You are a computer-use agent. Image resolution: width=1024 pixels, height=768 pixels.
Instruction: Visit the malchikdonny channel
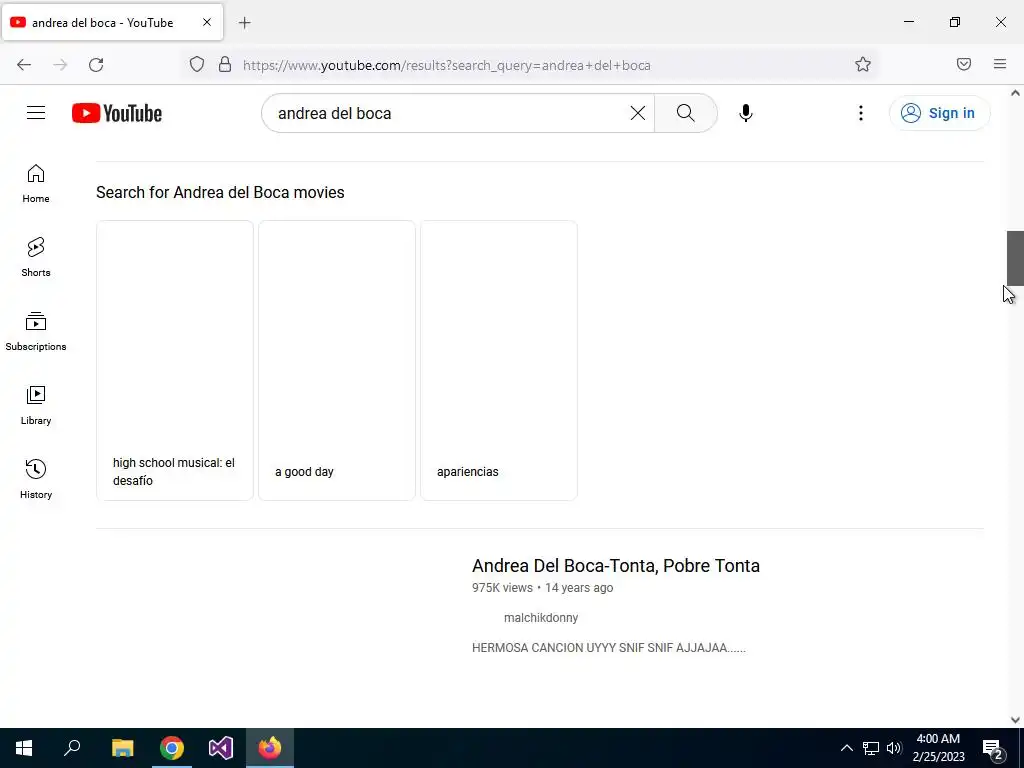(541, 618)
